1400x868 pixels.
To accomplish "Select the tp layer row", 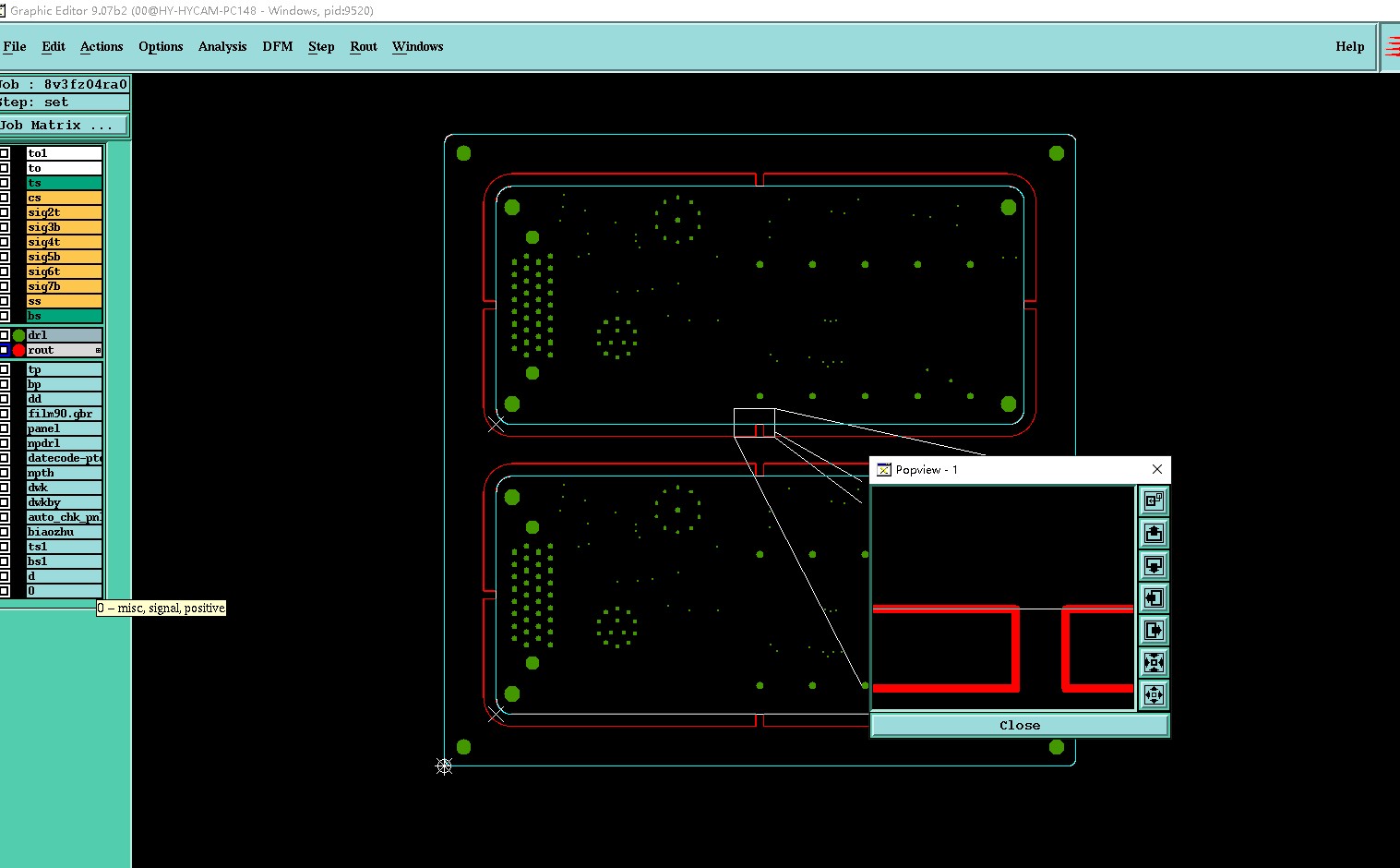I will [64, 369].
